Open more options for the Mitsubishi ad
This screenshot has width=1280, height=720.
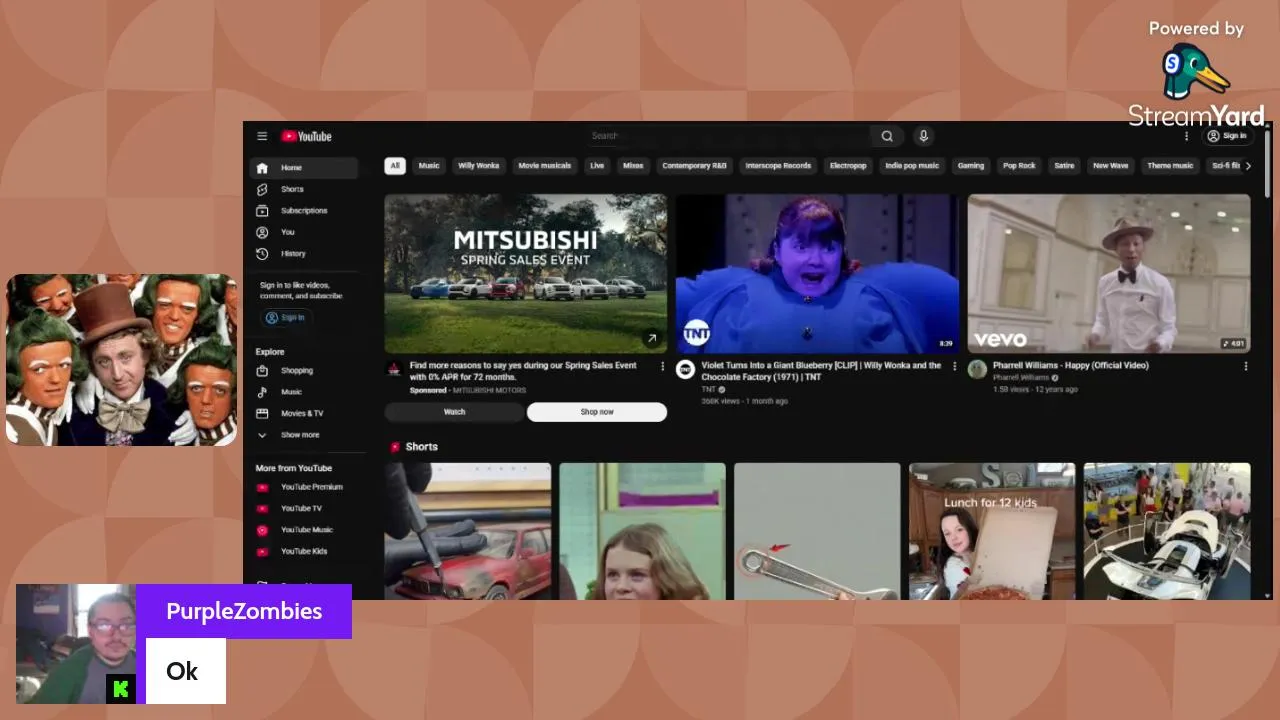click(662, 367)
